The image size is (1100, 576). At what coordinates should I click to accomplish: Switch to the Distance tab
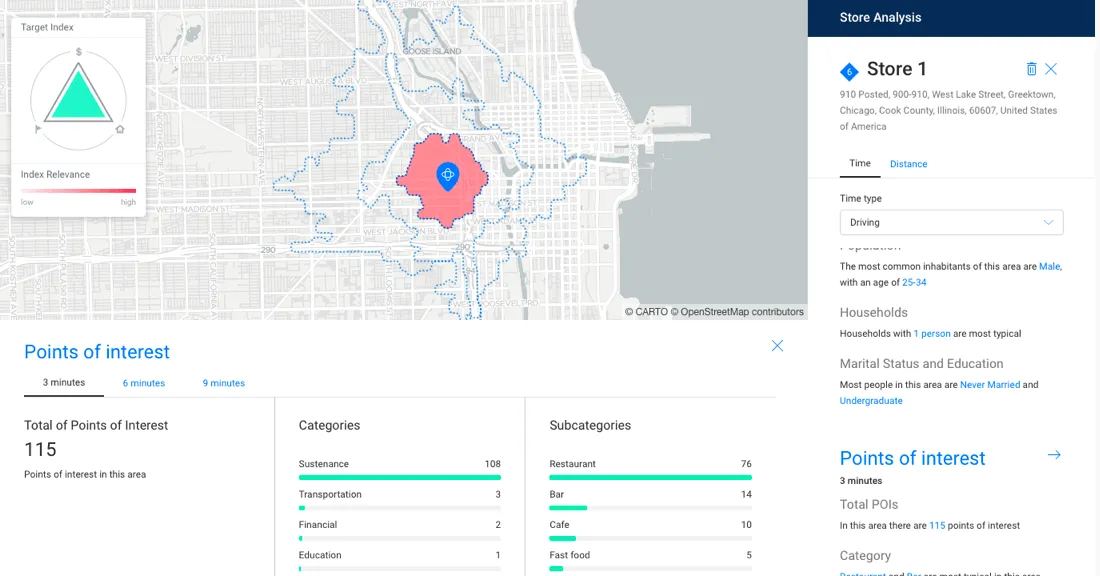tap(908, 164)
